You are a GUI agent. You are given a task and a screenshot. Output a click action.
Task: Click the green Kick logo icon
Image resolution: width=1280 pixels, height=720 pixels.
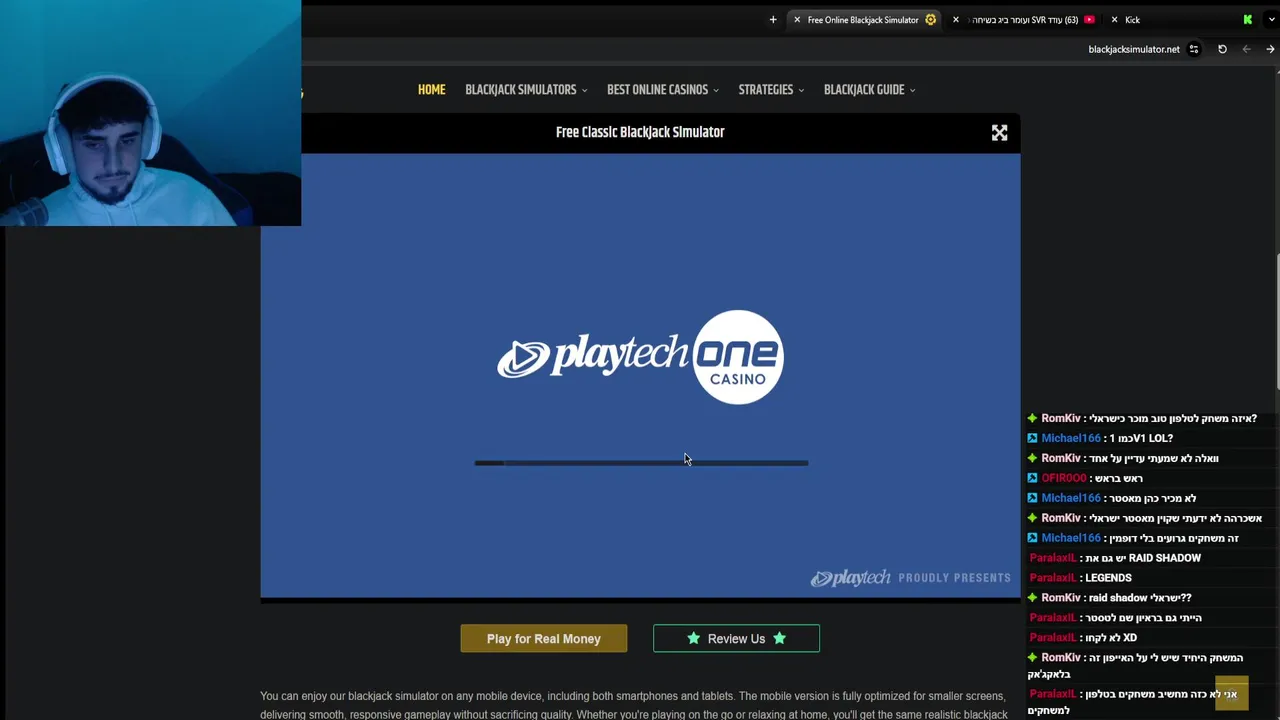tap(1247, 20)
